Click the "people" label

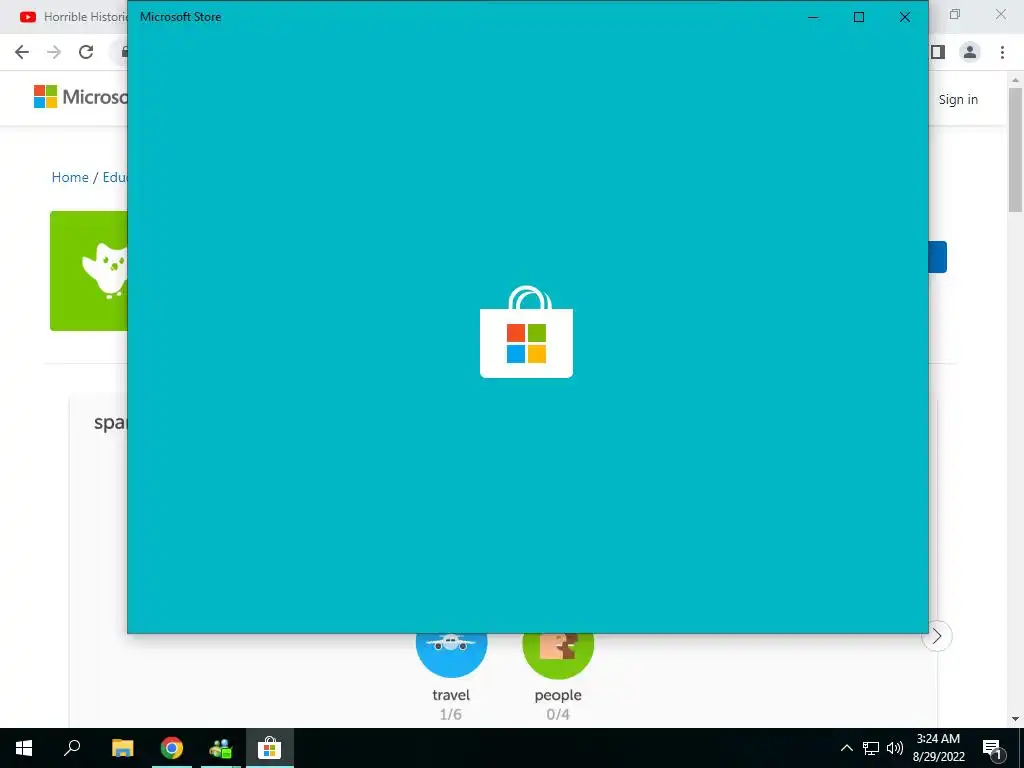point(558,696)
